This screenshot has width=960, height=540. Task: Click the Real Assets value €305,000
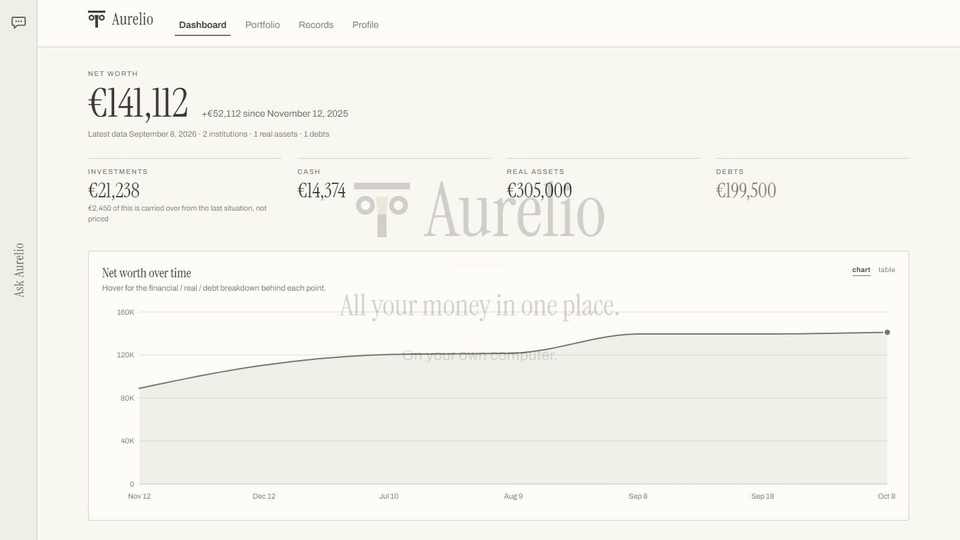[x=539, y=190]
